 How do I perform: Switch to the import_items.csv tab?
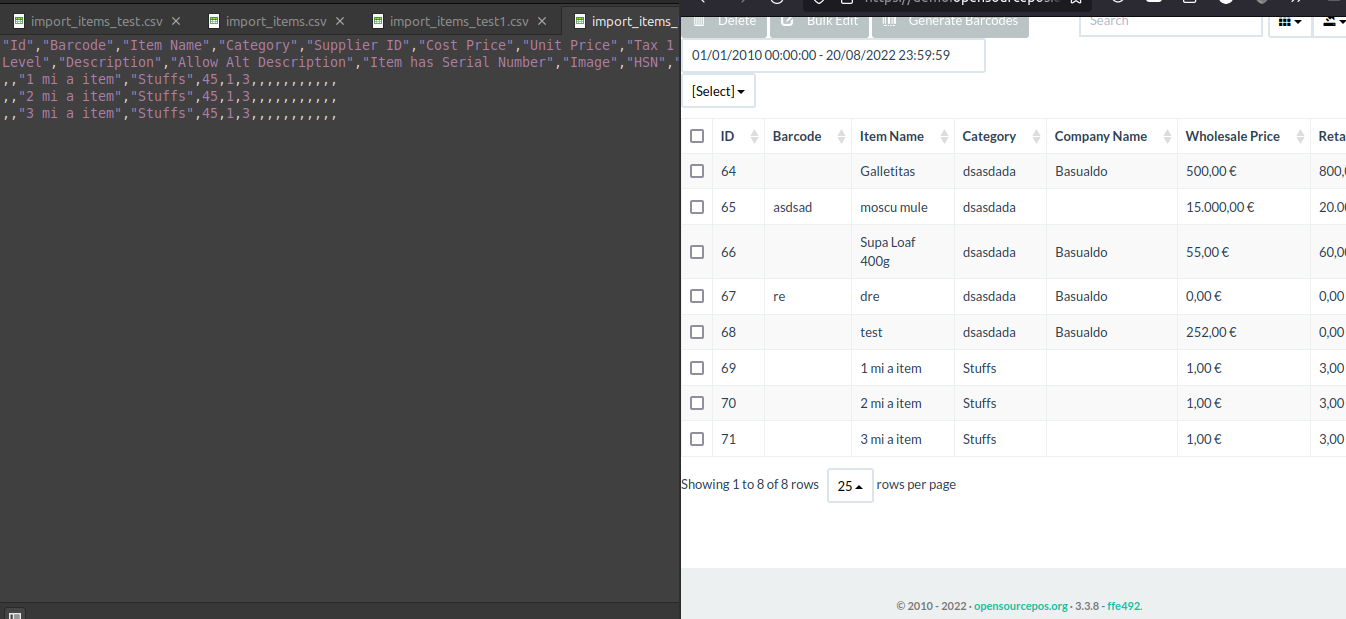click(274, 19)
